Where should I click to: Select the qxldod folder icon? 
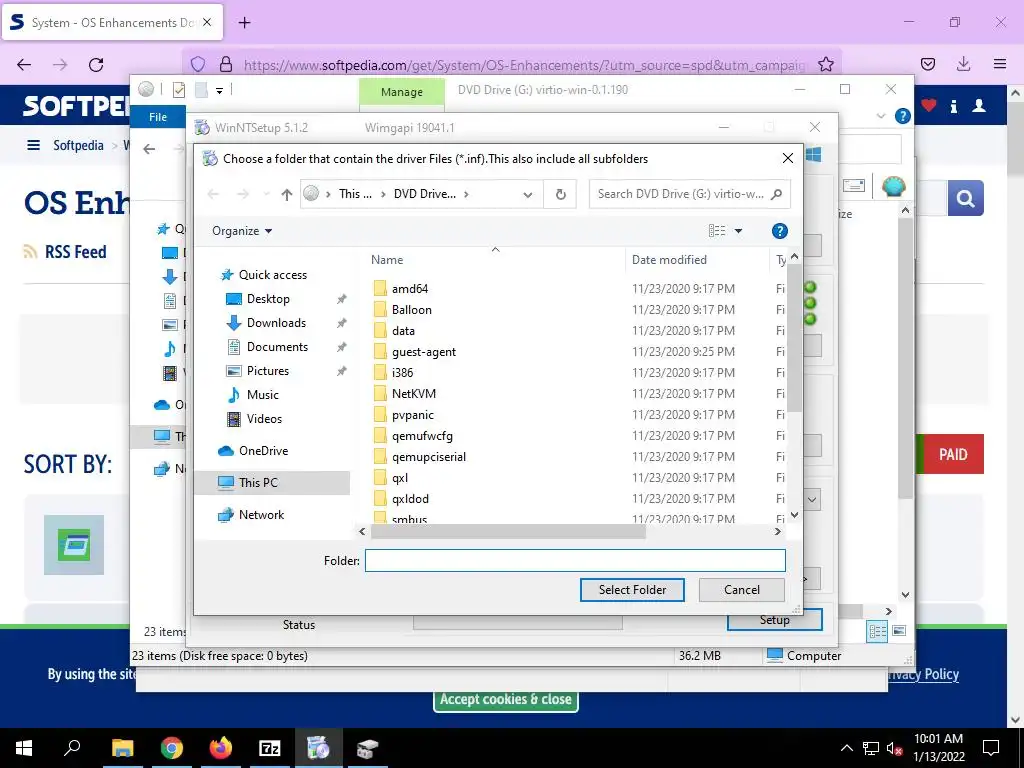point(380,498)
